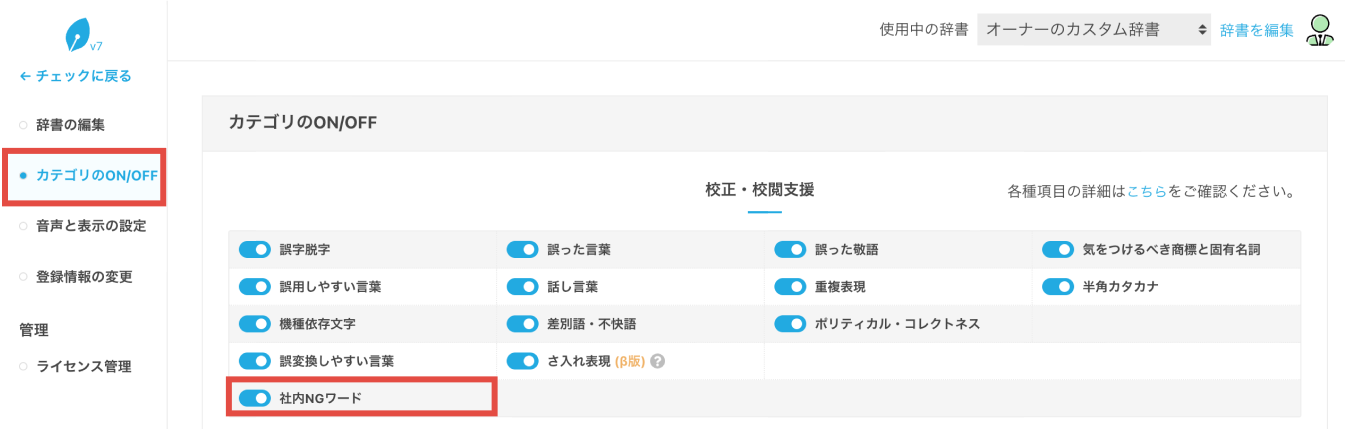1362x429 pixels.
Task: Switch off 差別語・不快語 checking
Action: (523, 324)
